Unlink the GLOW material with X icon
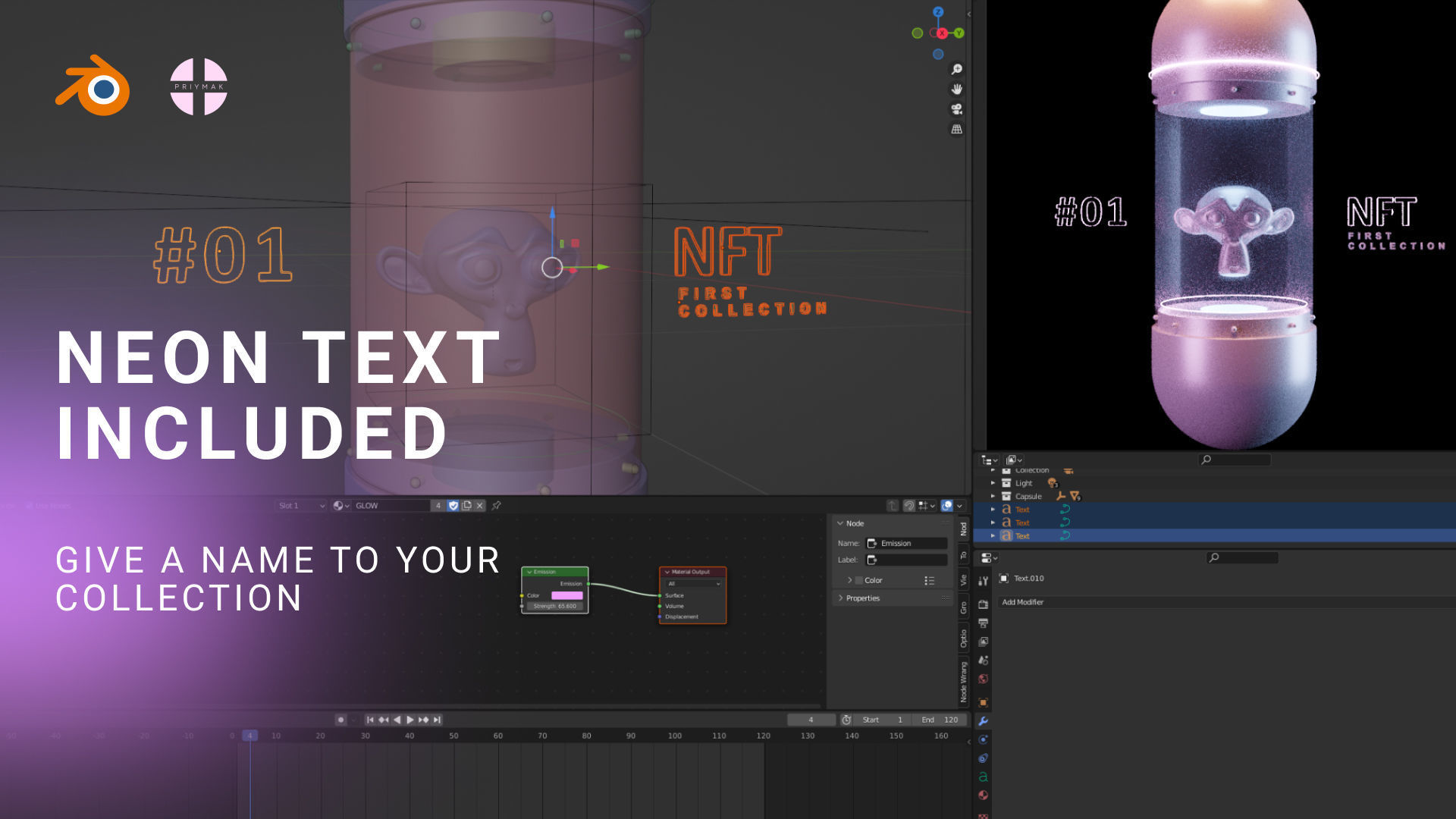The image size is (1456, 819). click(480, 506)
